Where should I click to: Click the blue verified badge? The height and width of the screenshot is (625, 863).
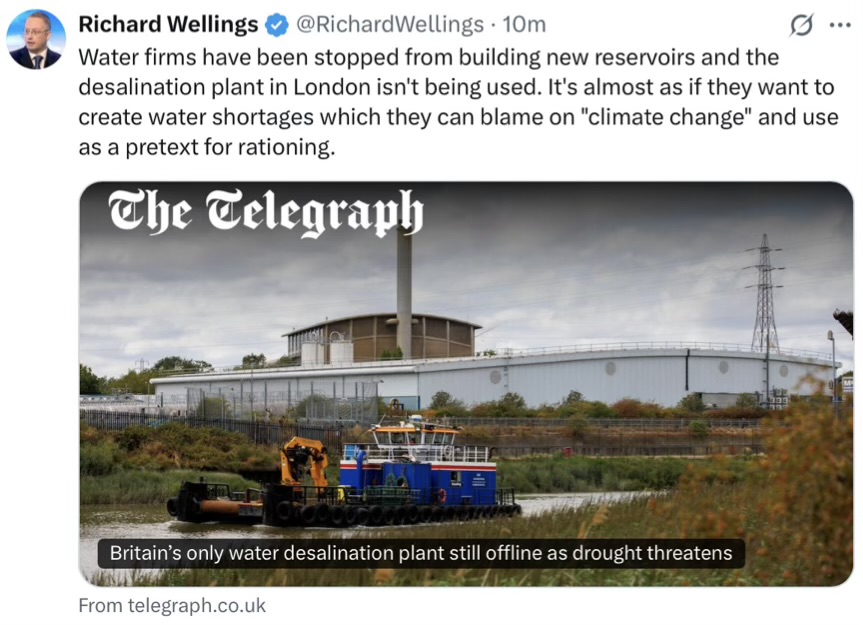tap(277, 25)
